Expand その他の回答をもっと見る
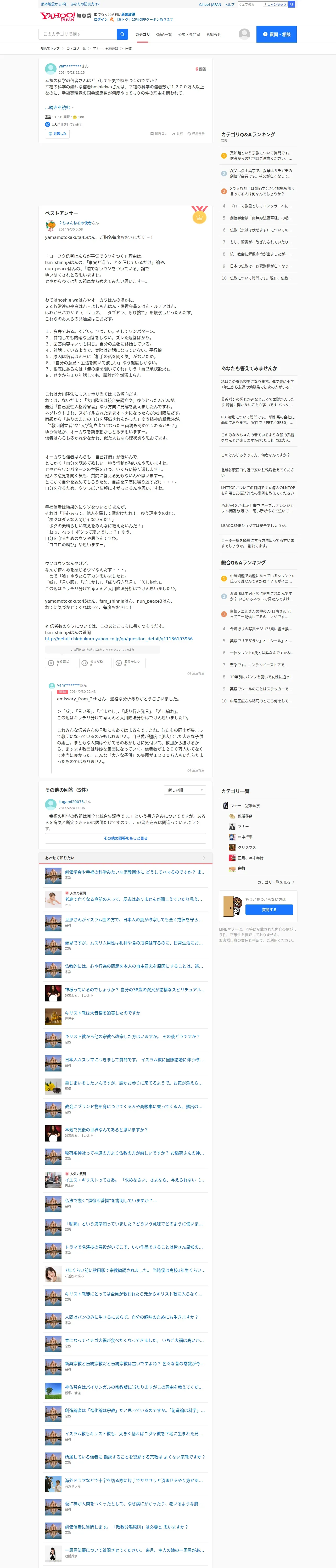 (x=126, y=838)
